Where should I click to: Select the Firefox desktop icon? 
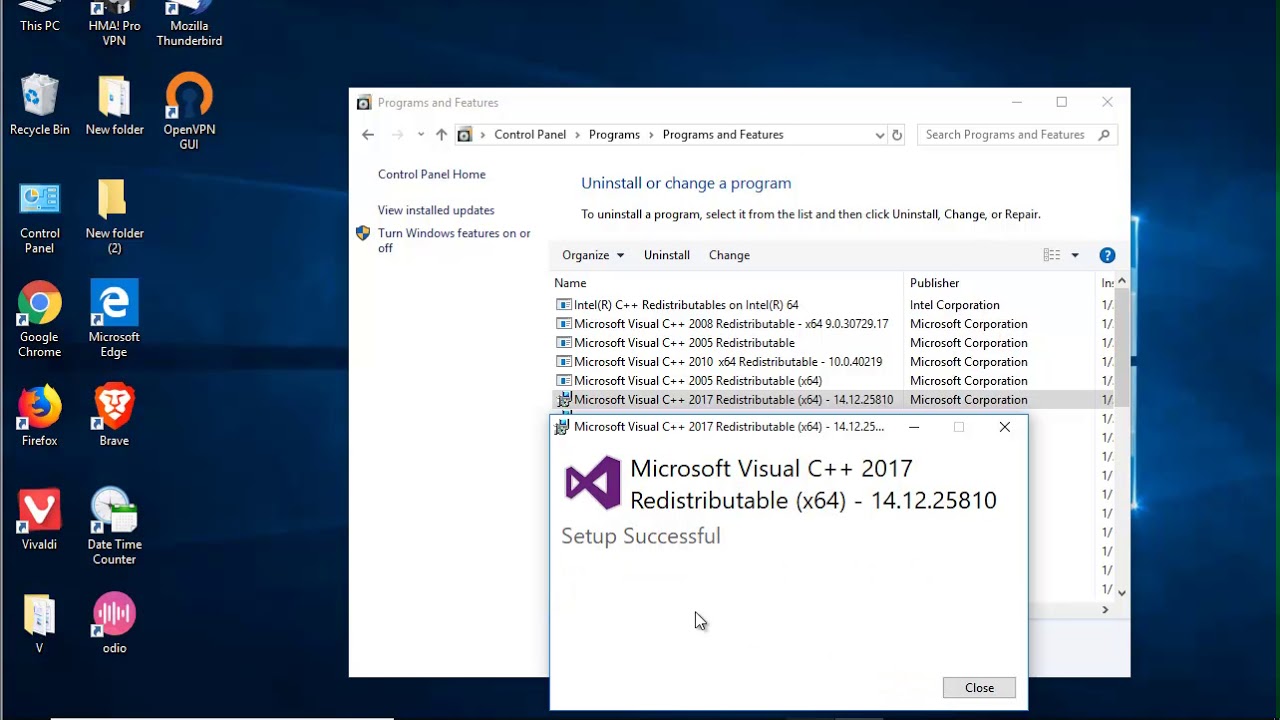pyautogui.click(x=39, y=415)
